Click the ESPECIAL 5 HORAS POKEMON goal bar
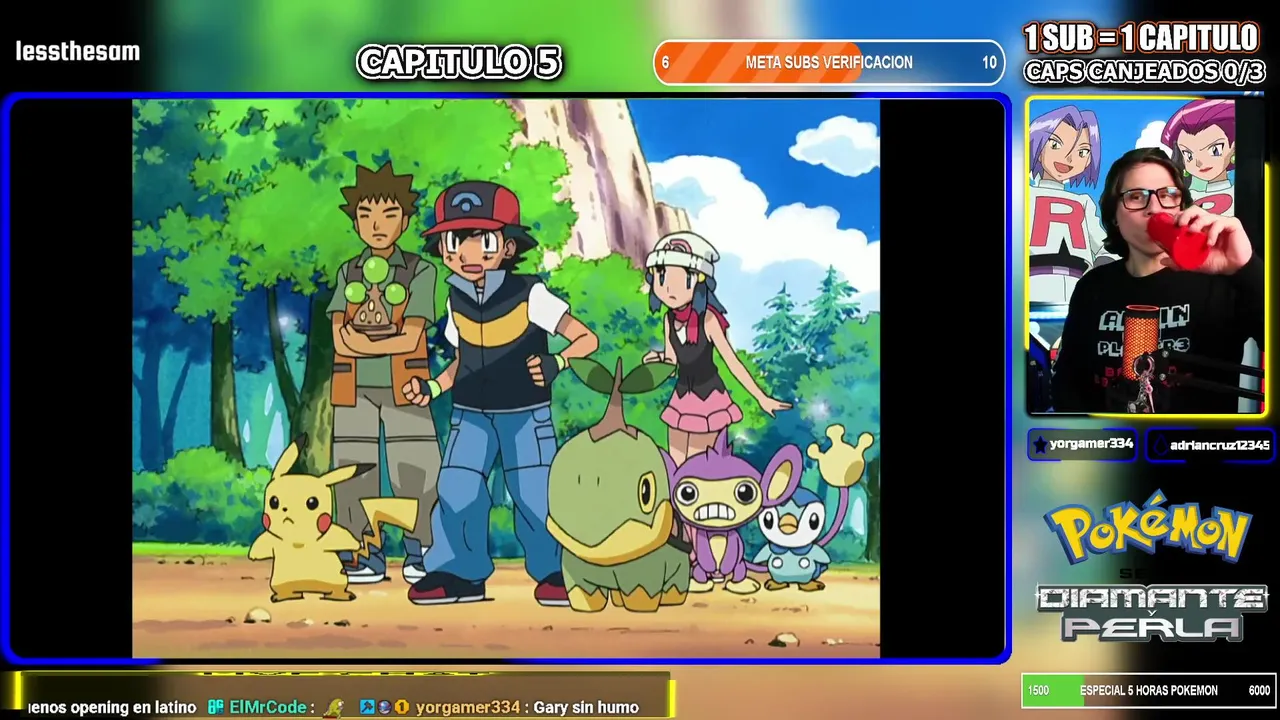Screen dimensions: 1280x720 tap(1148, 690)
